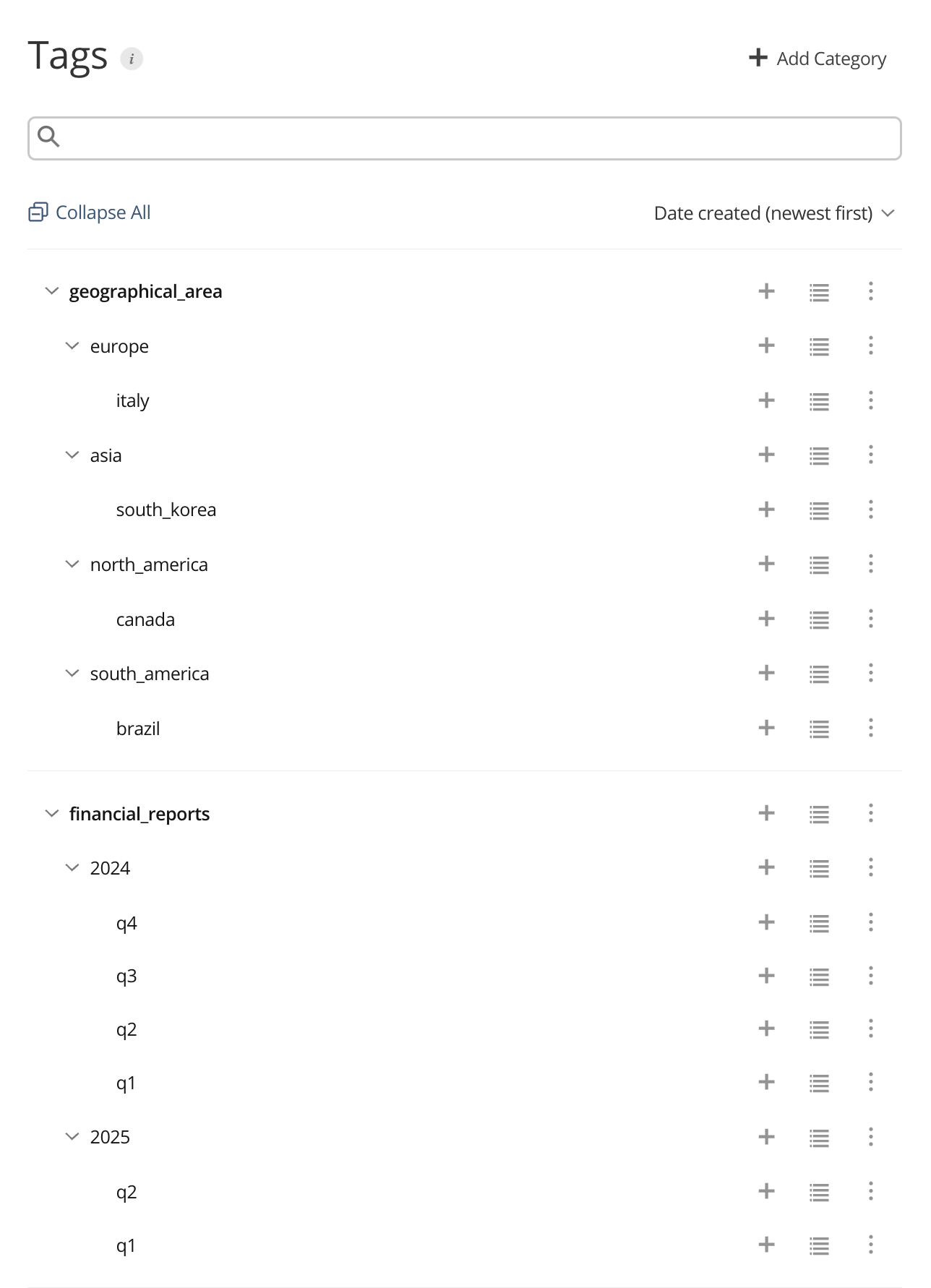Screen dimensions: 931x1288
Task: Click the info icon beside the Tags title
Action: 132,59
